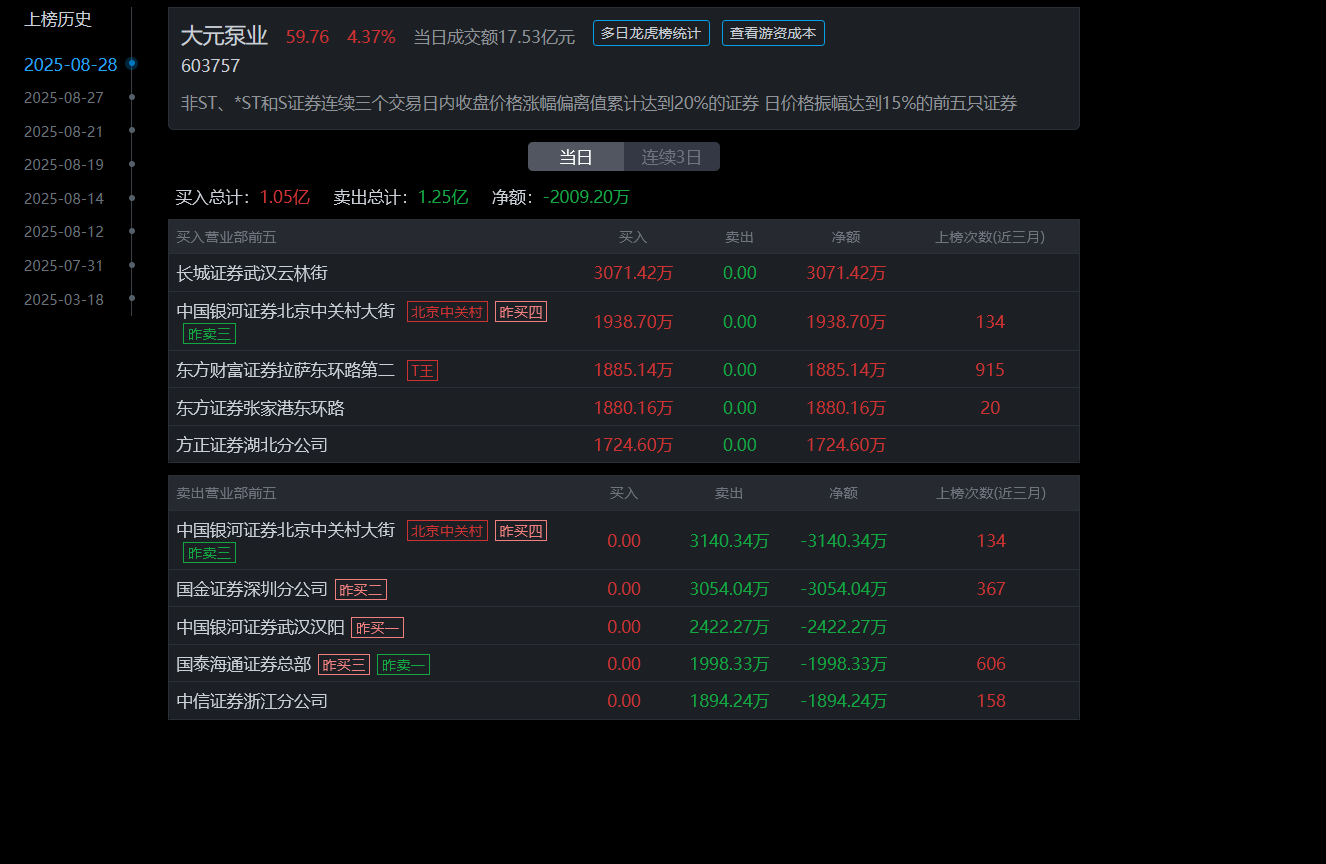The width and height of the screenshot is (1326, 864).
Task: Click the 昨买二 tag on 国金证券
Action: click(x=361, y=590)
